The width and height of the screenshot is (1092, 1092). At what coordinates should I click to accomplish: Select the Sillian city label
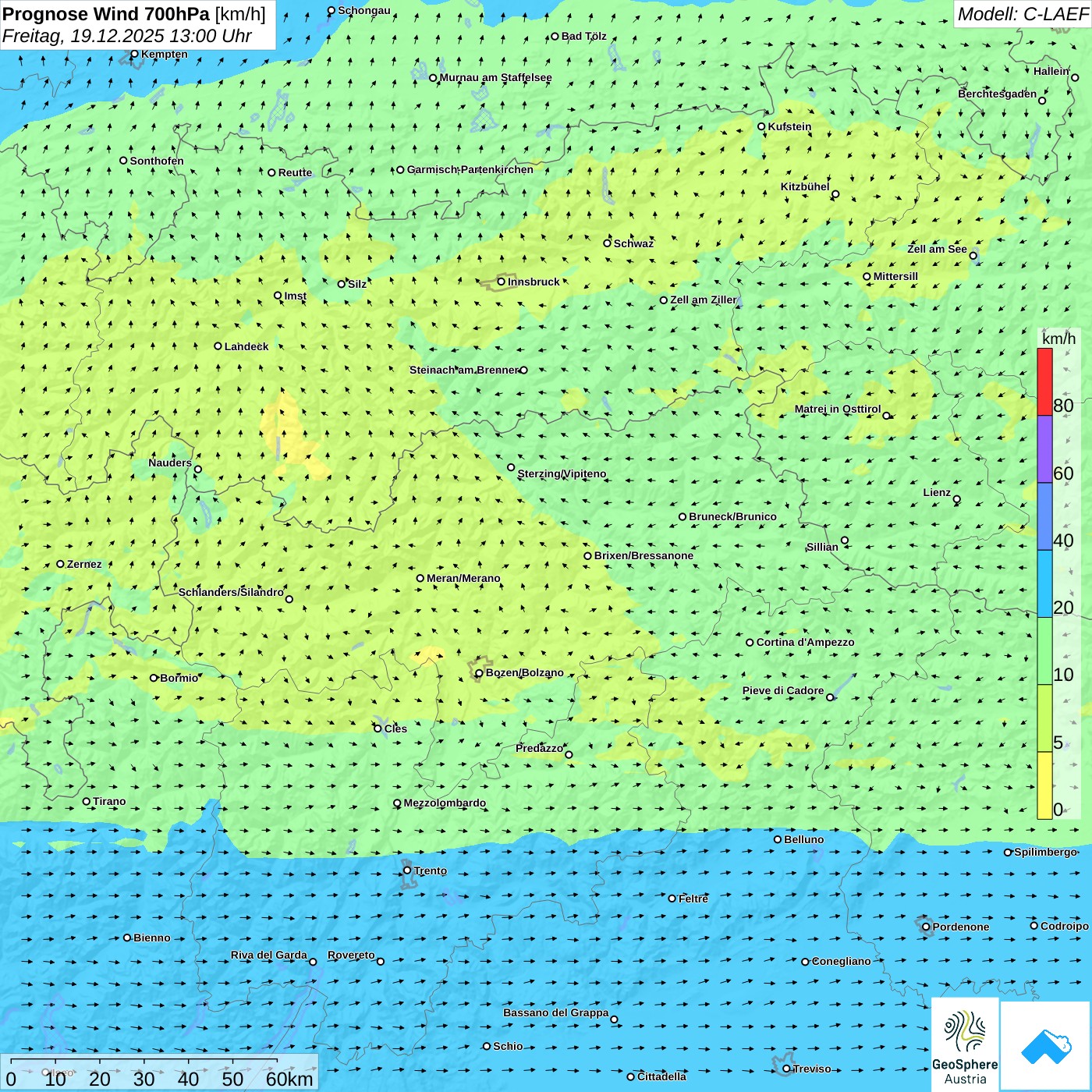pos(822,547)
